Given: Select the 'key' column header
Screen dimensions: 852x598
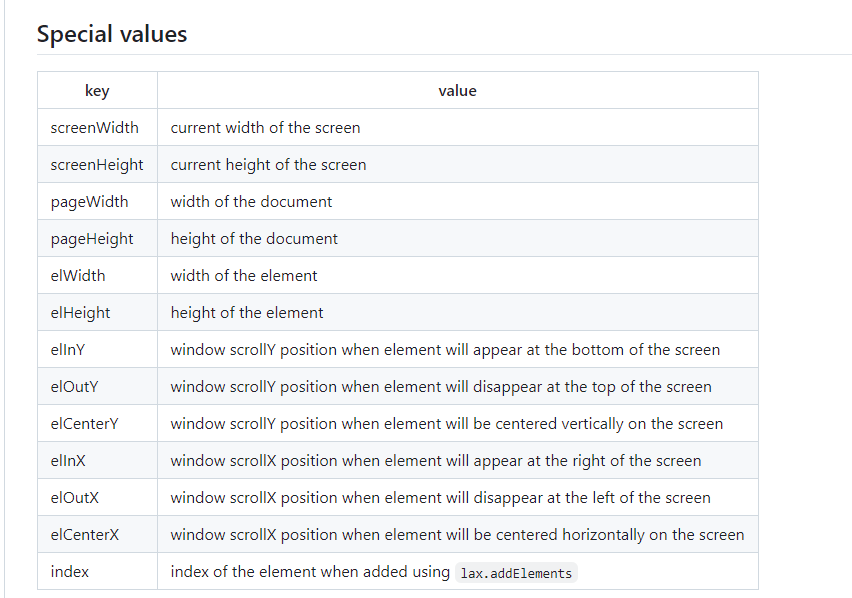Looking at the screenshot, I should pos(97,90).
